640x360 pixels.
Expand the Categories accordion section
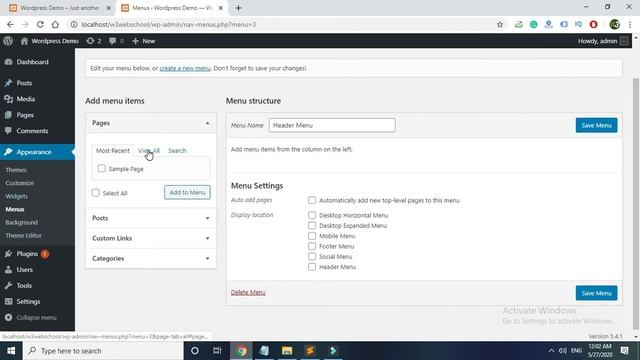tap(151, 258)
